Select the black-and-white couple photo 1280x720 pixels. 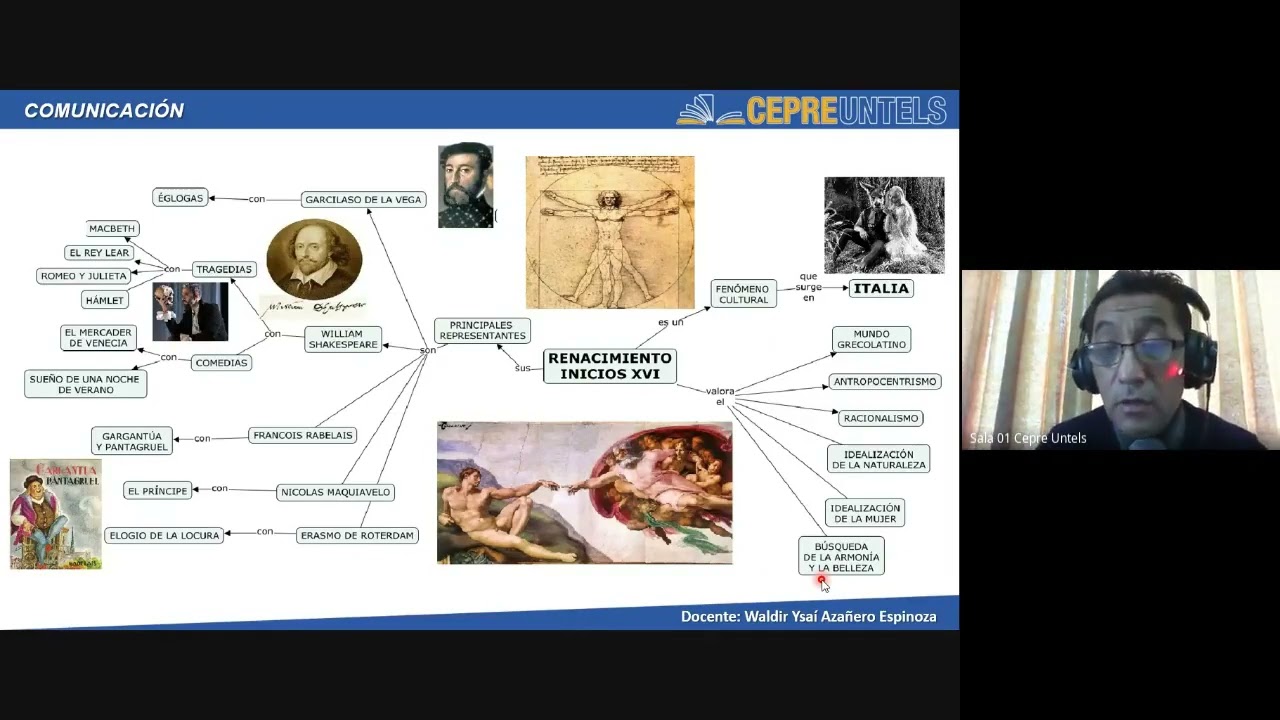[884, 225]
